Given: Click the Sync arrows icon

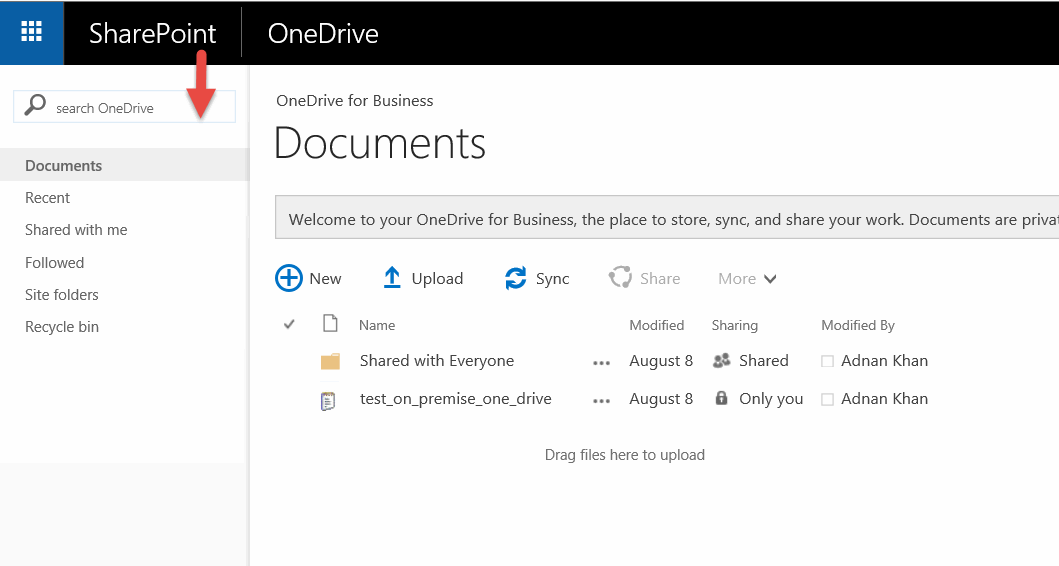Looking at the screenshot, I should (515, 278).
